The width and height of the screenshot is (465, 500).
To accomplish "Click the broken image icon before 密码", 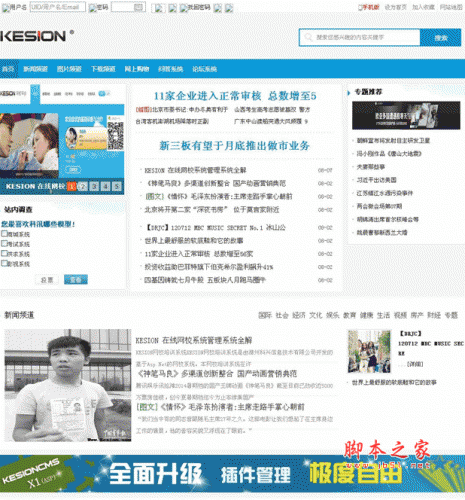I will [x=92, y=7].
